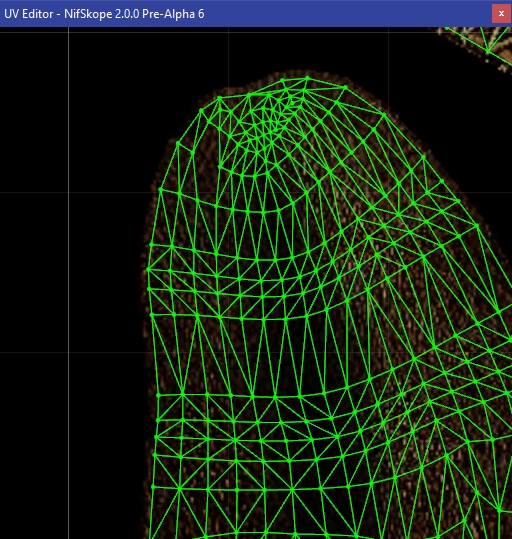Select the topmost vertex of the large UV island

(x=307, y=78)
